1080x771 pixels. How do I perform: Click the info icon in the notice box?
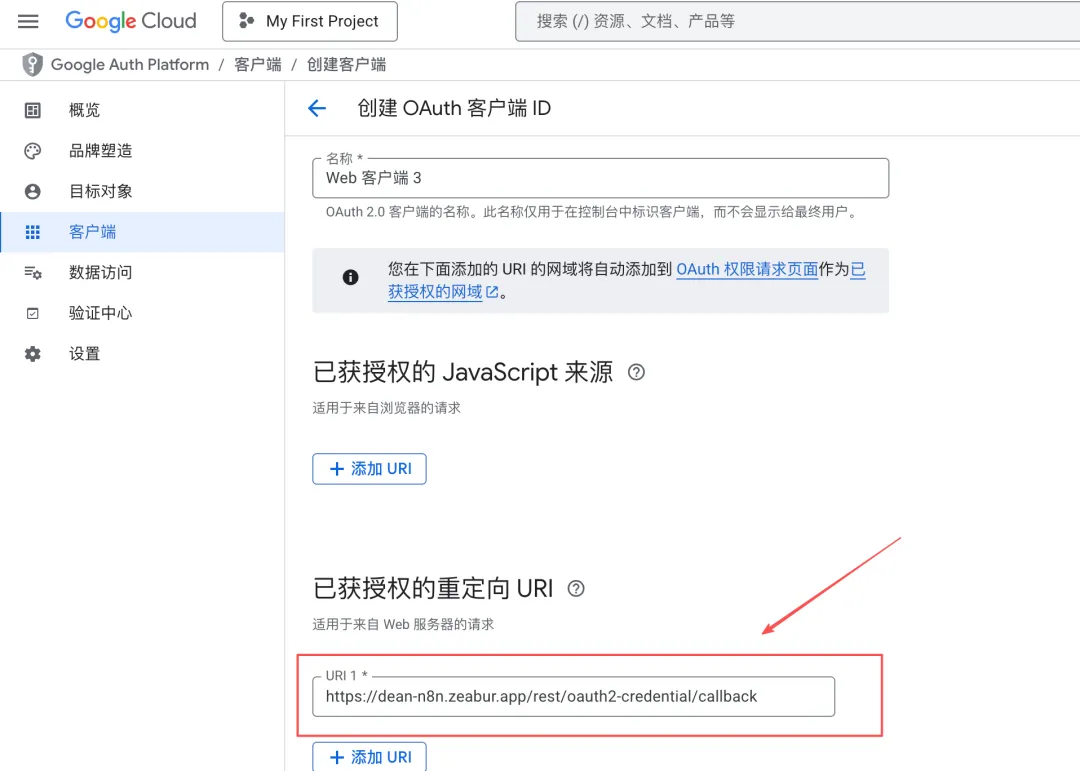point(351,277)
